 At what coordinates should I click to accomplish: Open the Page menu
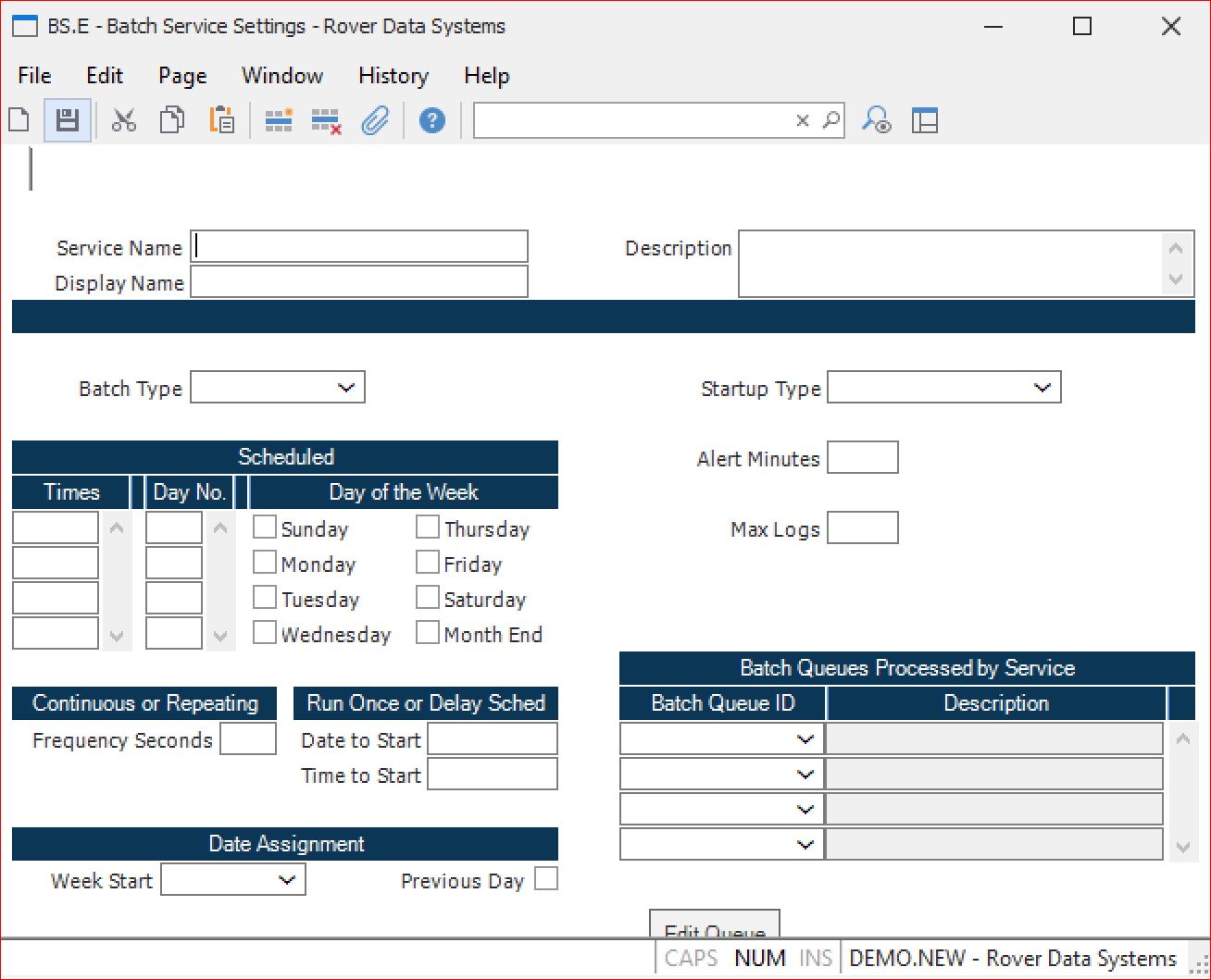[182, 76]
